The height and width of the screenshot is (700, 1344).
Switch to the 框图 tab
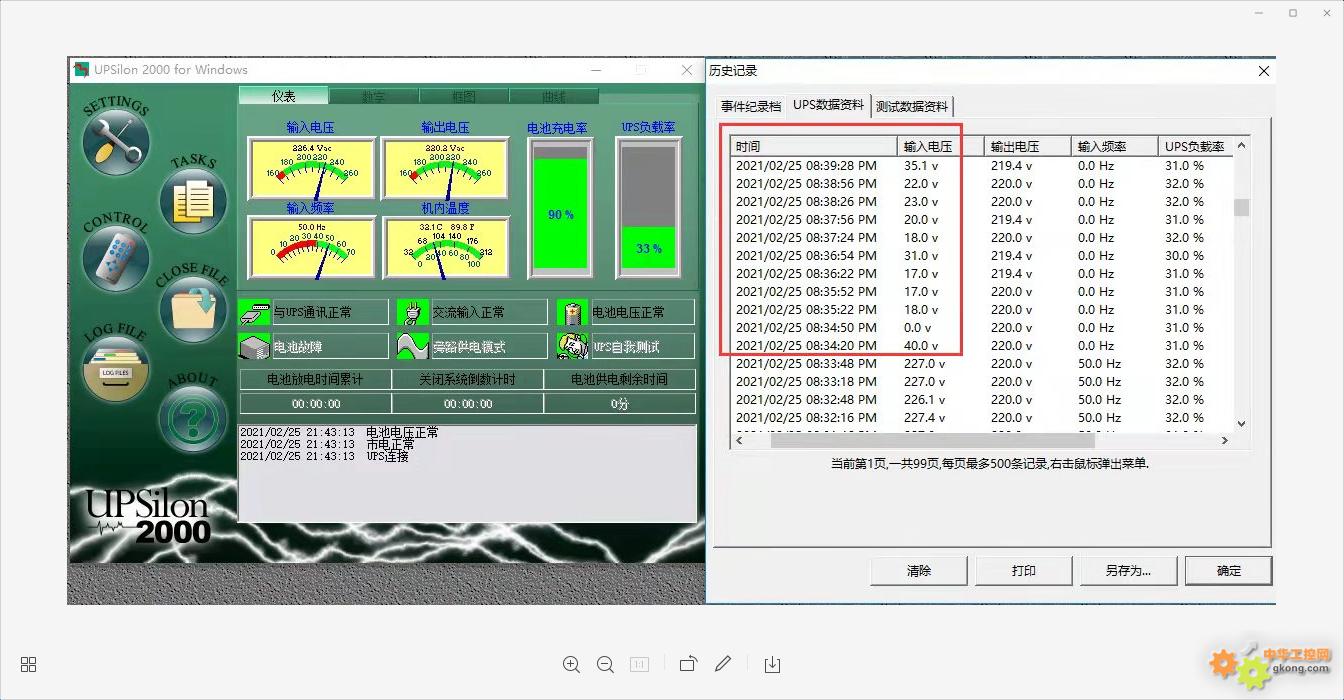464,97
